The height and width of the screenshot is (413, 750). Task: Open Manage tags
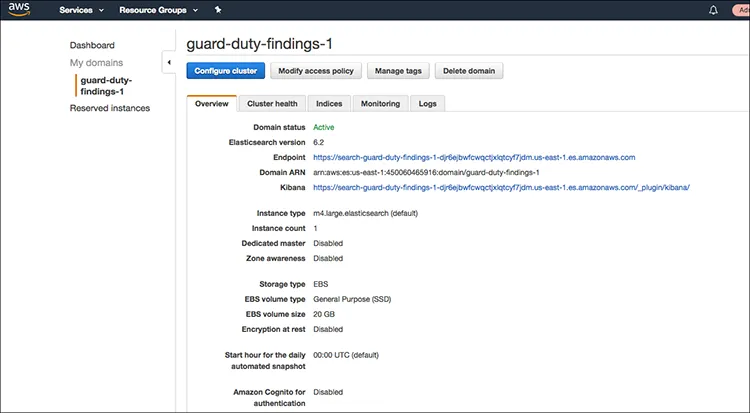(x=398, y=71)
